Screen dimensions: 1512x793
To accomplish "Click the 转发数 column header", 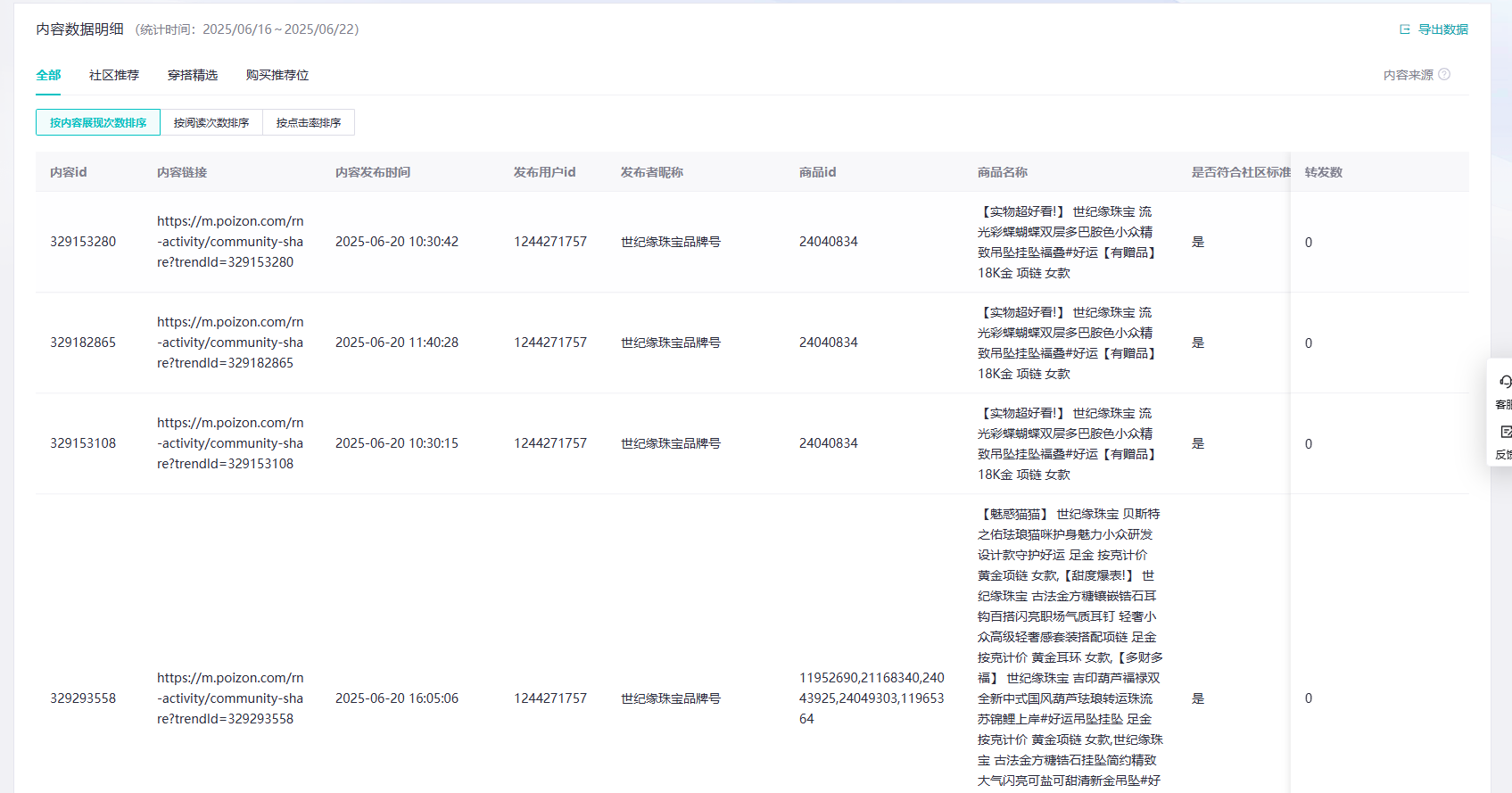I will pyautogui.click(x=1324, y=172).
